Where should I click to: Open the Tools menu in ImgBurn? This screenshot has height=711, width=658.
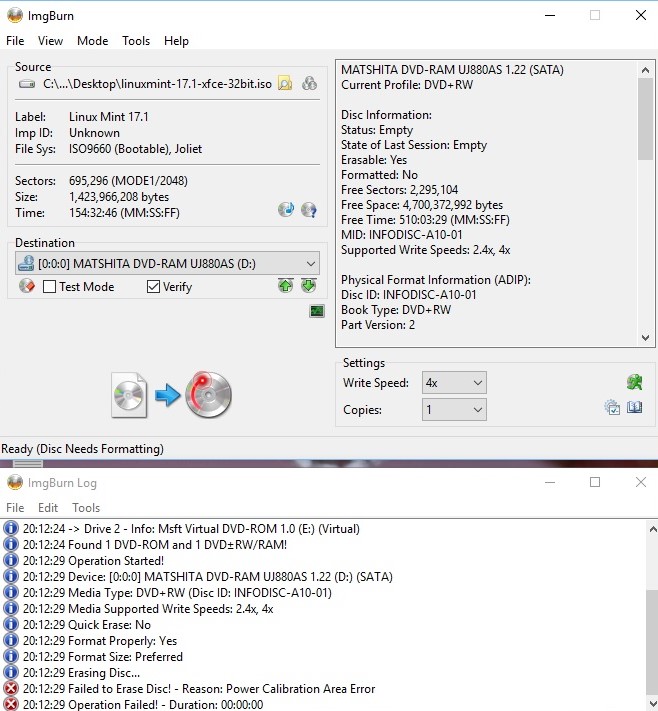point(136,41)
